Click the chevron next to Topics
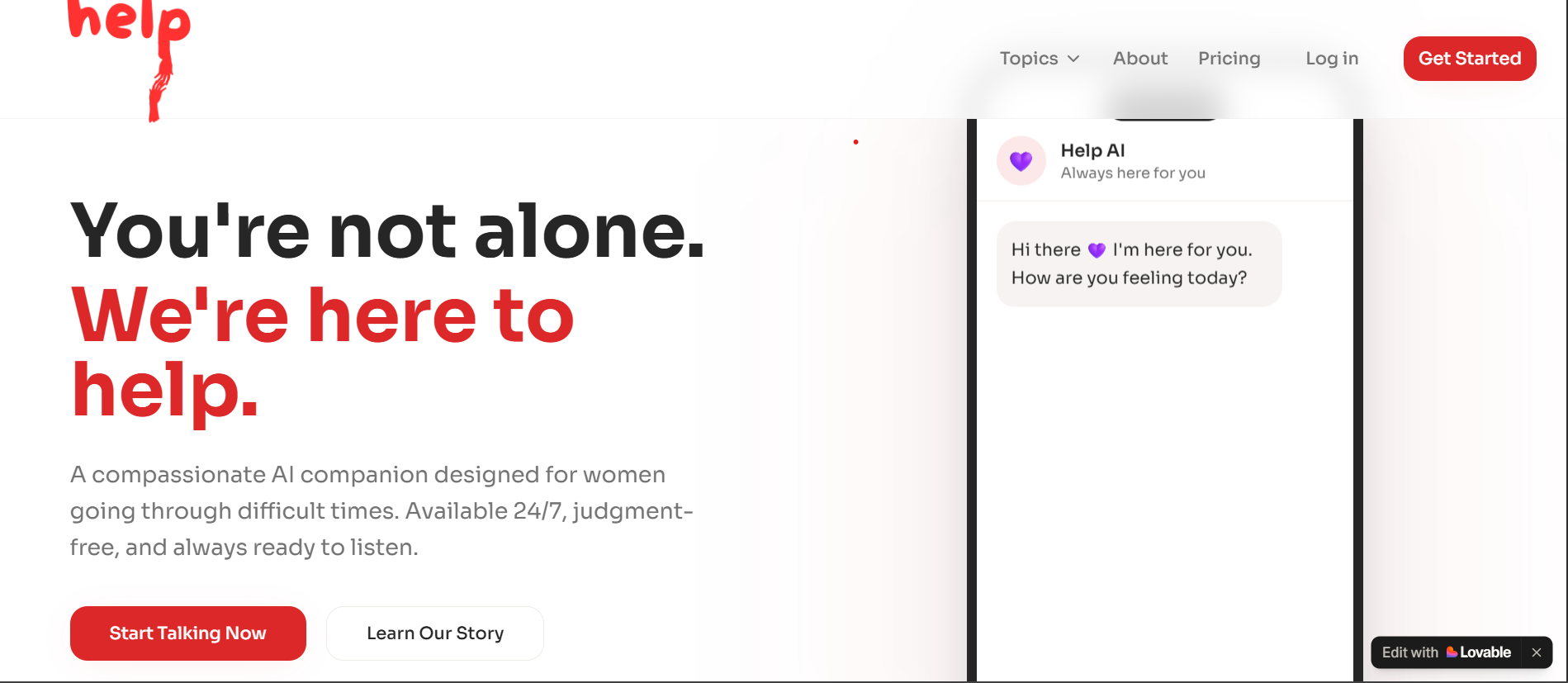 1073,59
